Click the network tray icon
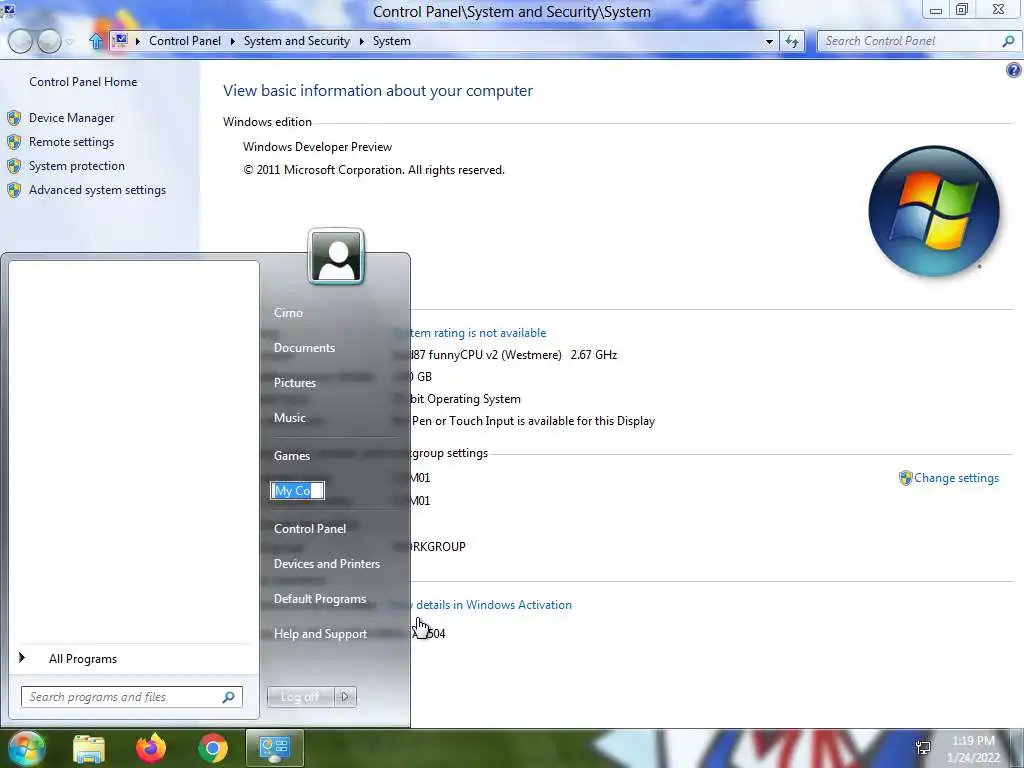Viewport: 1024px width, 768px height. [x=923, y=748]
